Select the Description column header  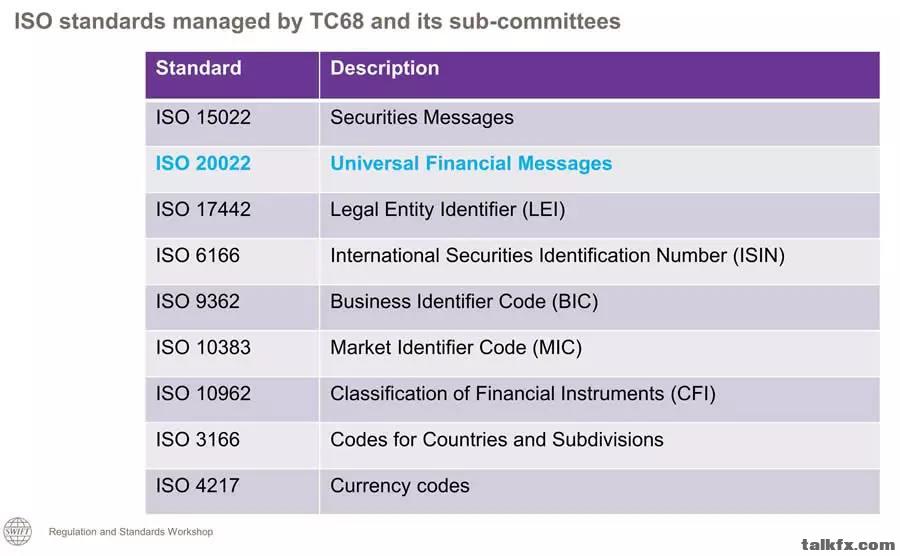(599, 75)
